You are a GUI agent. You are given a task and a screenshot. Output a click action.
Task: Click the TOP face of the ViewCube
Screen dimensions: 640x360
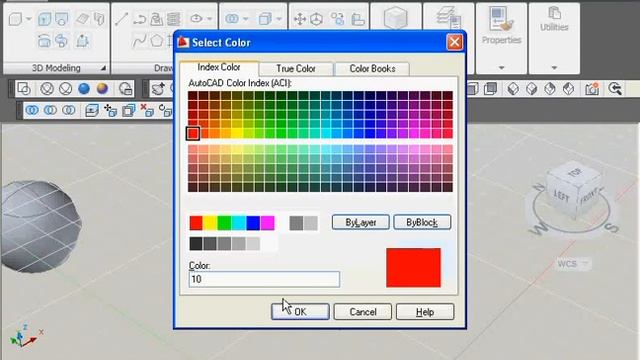(576, 173)
